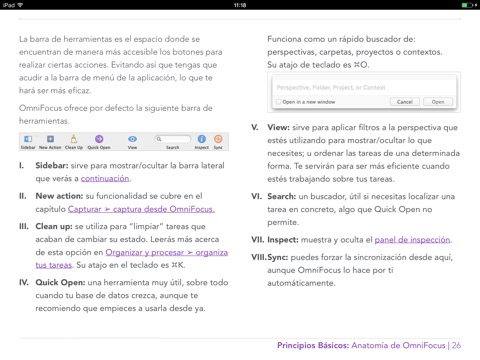This screenshot has width=480, height=360.
Task: Tap the 'Inspect:' bold heading
Action: click(283, 240)
